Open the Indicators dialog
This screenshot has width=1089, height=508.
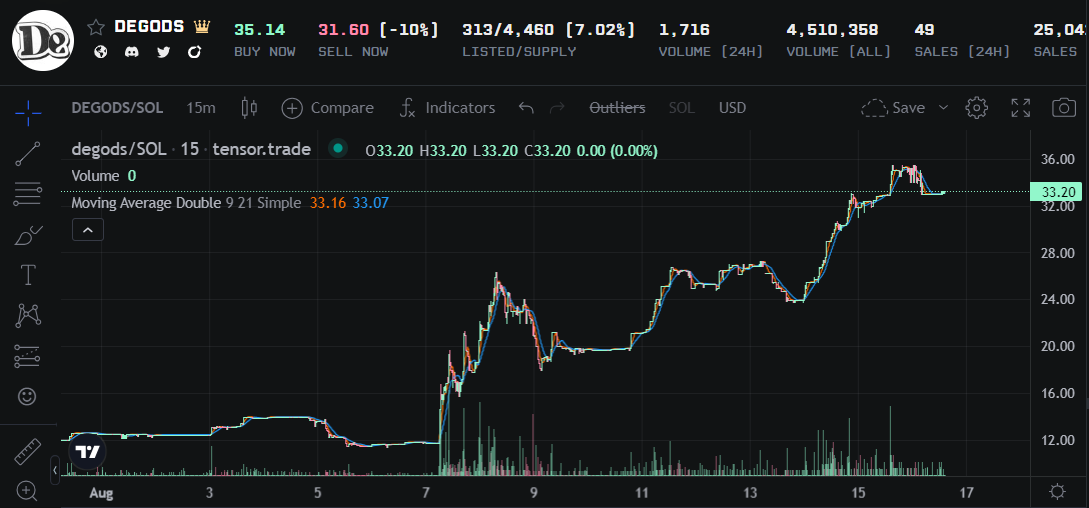point(447,108)
